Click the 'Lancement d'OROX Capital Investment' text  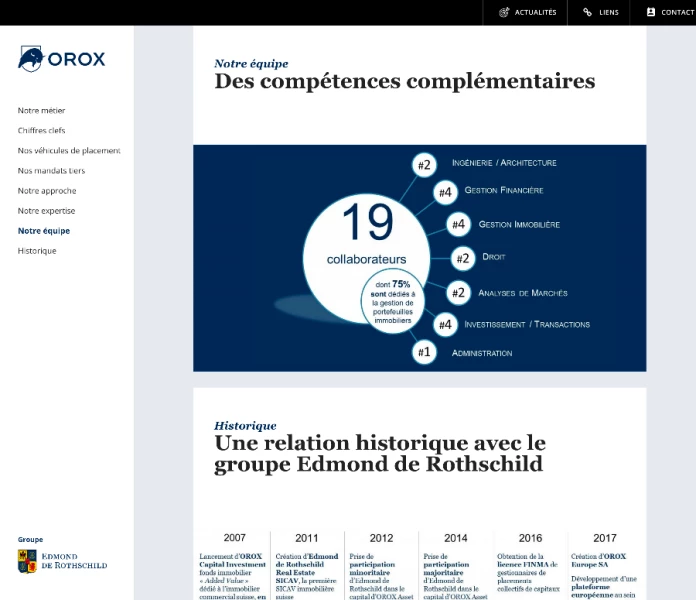232,561
